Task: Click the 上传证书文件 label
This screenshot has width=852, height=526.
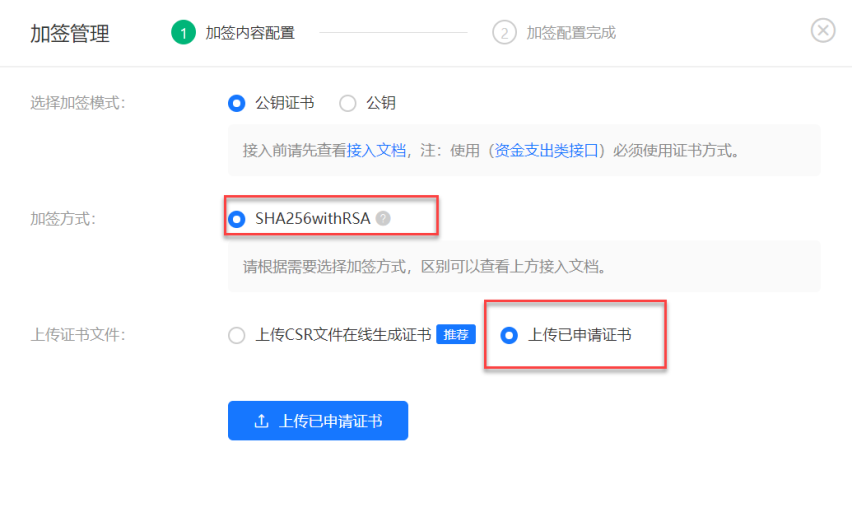Action: tap(78, 335)
